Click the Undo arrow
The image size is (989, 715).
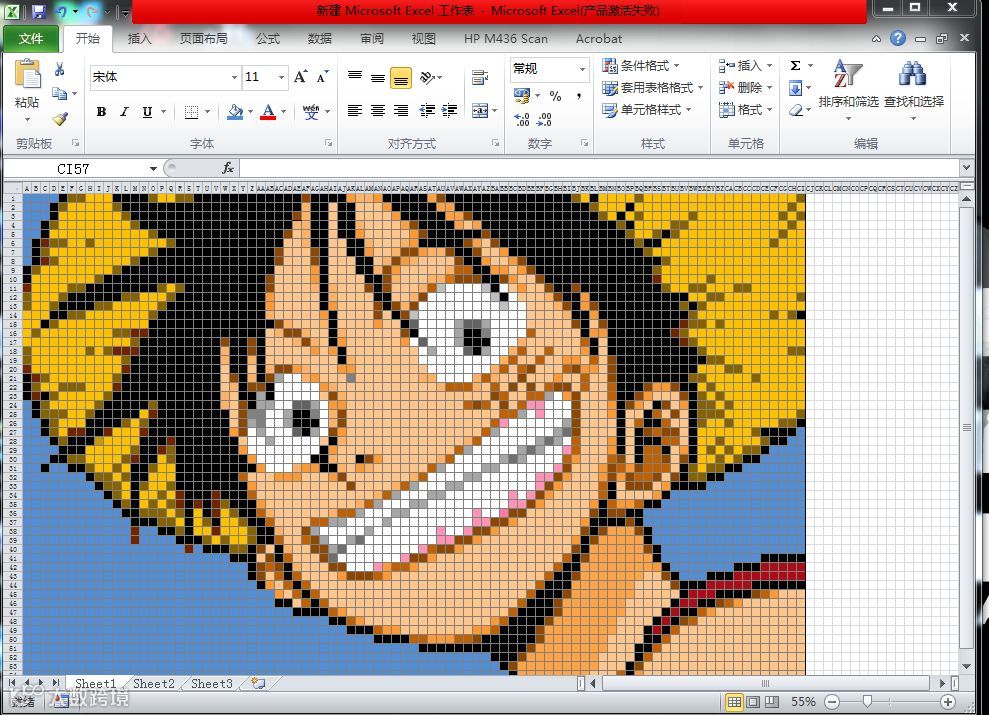pos(62,11)
